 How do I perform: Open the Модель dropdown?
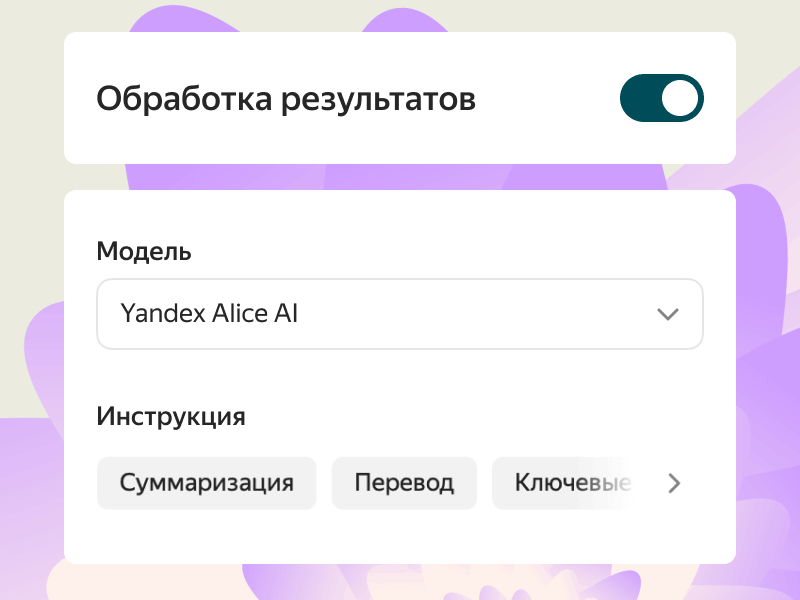399,314
